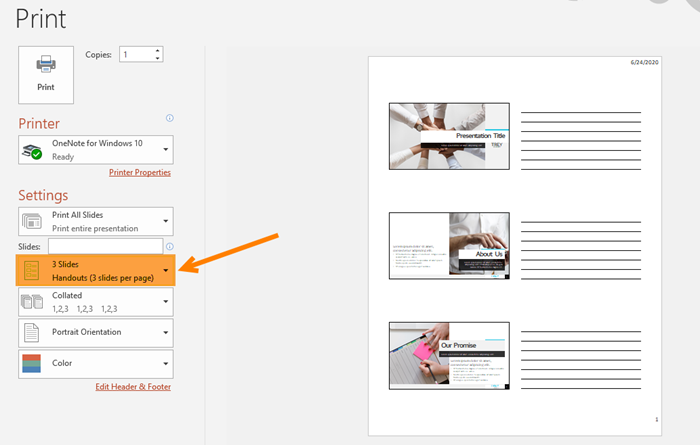Click the red, green and blue Color icon
The height and width of the screenshot is (445, 700).
click(x=31, y=364)
